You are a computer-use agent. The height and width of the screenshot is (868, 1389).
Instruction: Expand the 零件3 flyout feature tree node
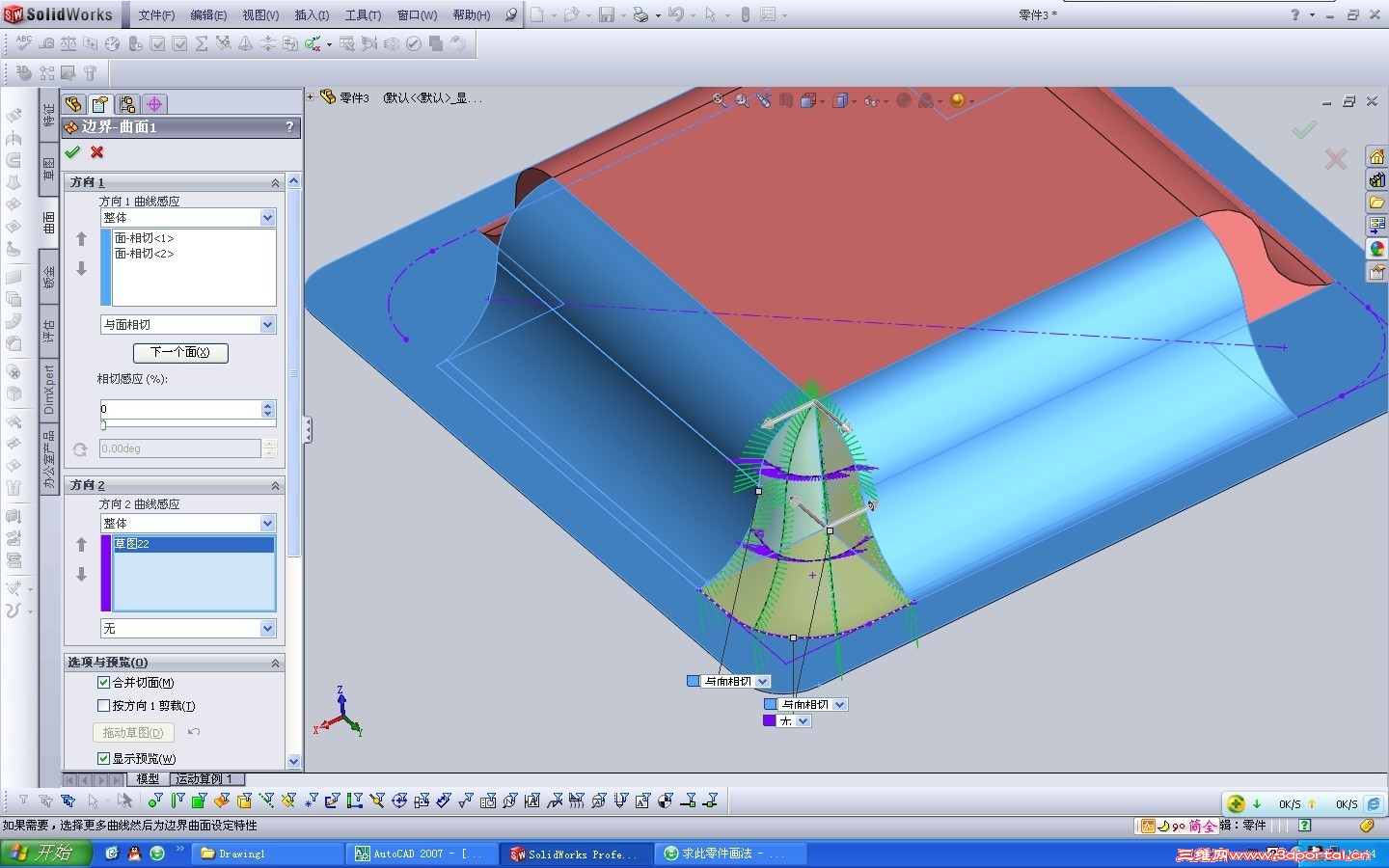pos(311,96)
